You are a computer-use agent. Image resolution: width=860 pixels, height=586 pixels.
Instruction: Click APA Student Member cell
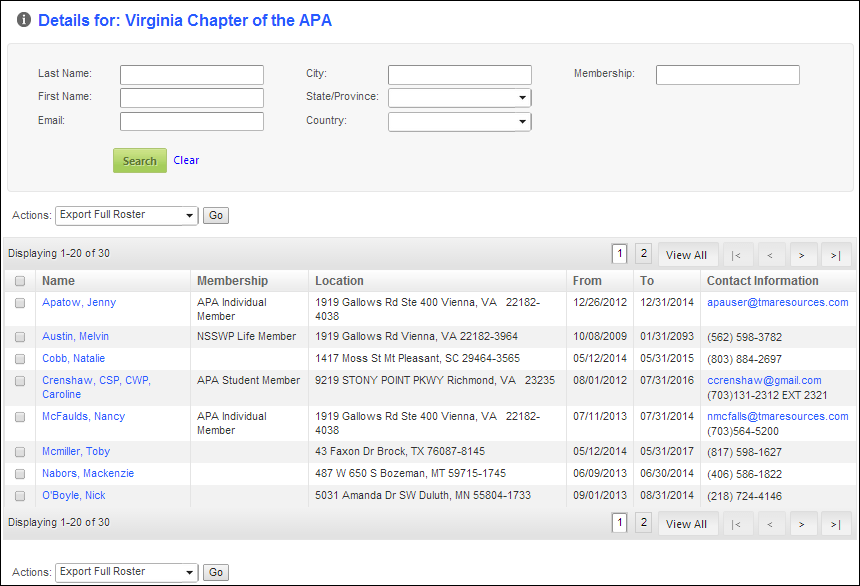[x=248, y=380]
